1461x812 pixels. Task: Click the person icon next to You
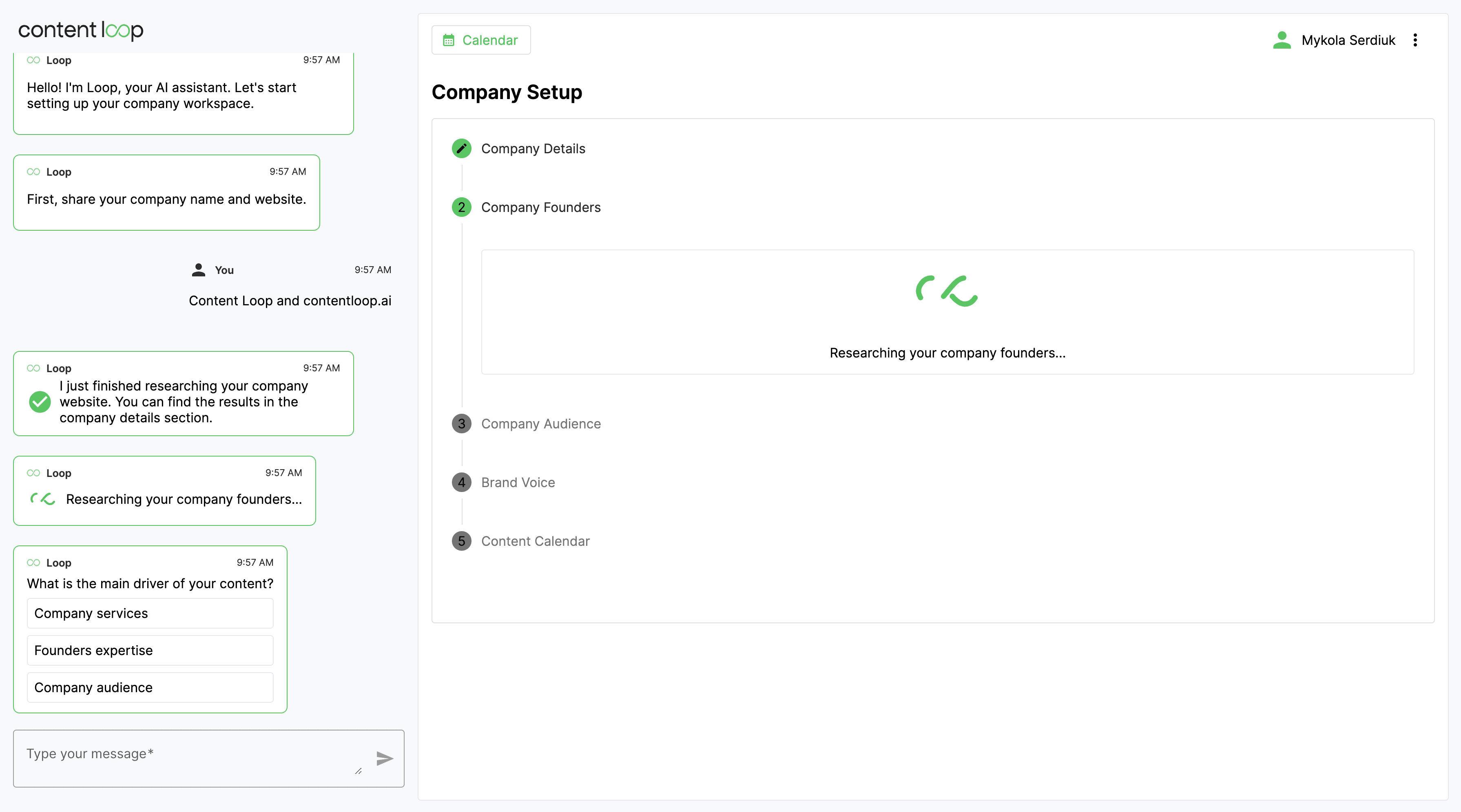point(199,270)
